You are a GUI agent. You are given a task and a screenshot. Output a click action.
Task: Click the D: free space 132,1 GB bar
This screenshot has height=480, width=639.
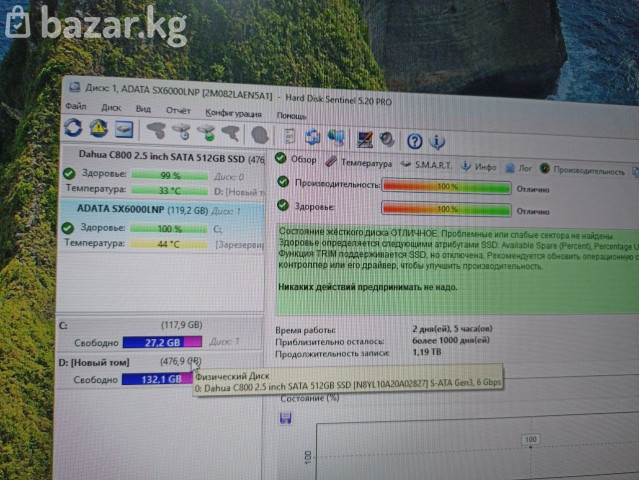click(x=155, y=379)
